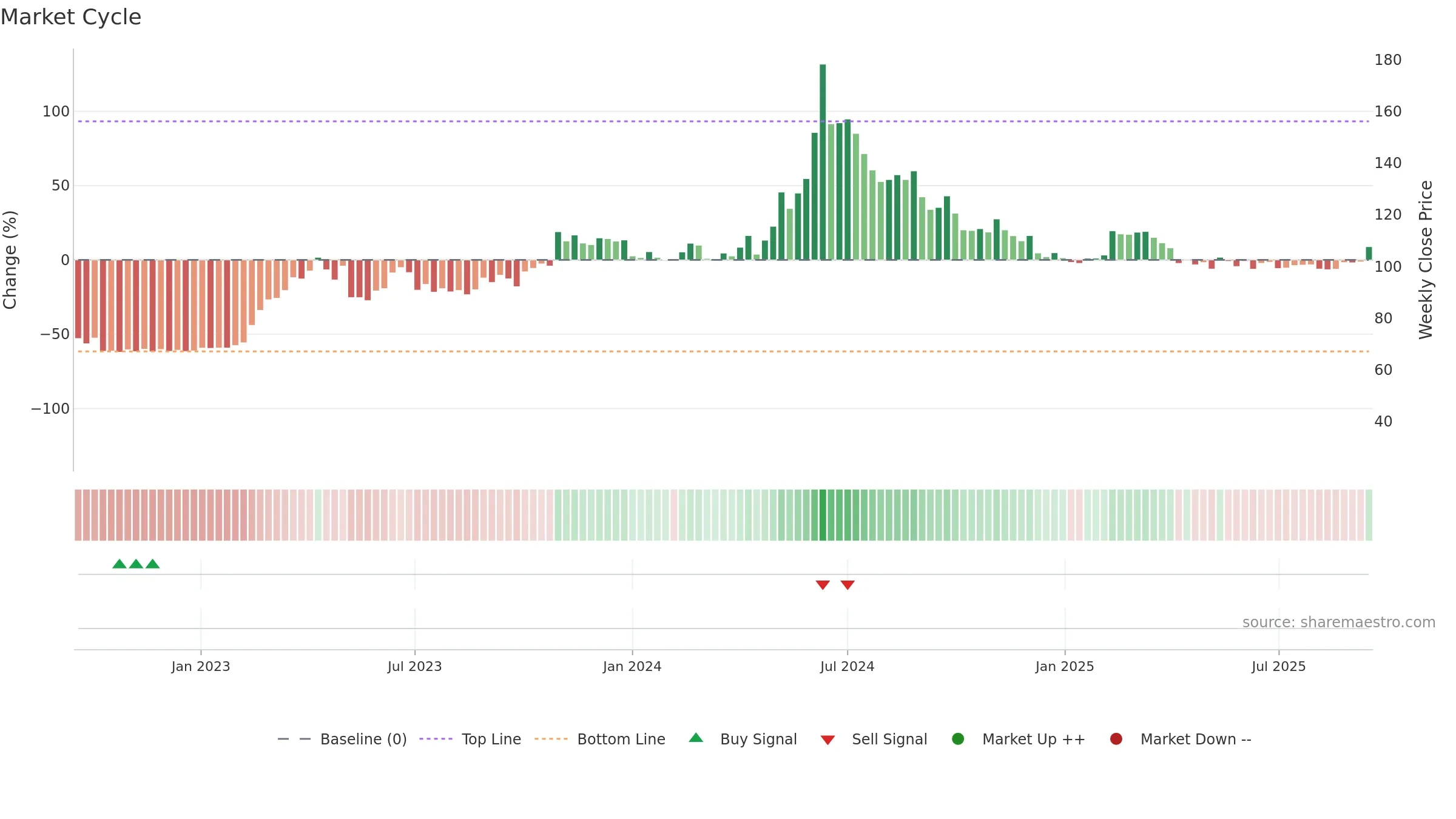Click the third buy signal triangle on chart
The height and width of the screenshot is (819, 1456).
(153, 564)
